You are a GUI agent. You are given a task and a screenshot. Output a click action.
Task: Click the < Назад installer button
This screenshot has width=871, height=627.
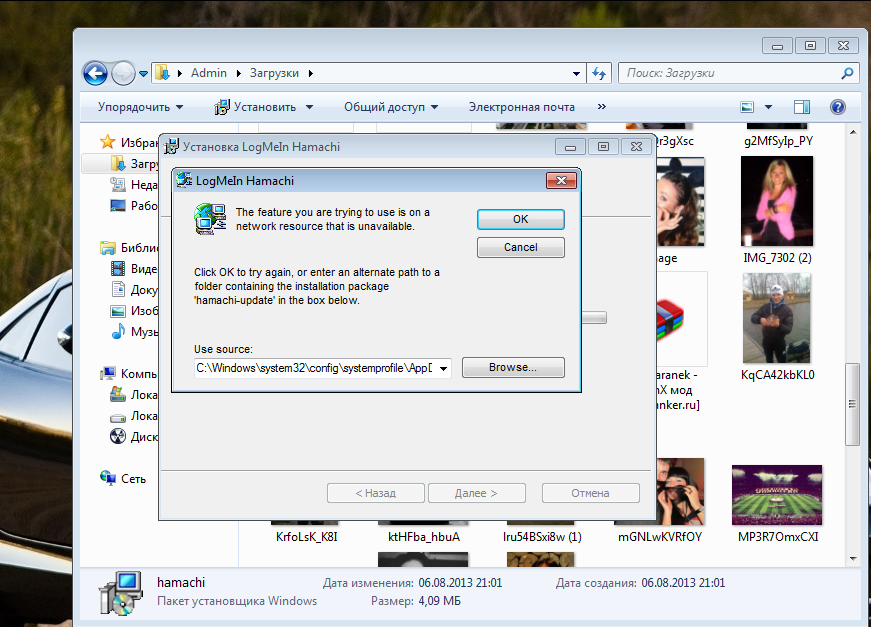(376, 493)
